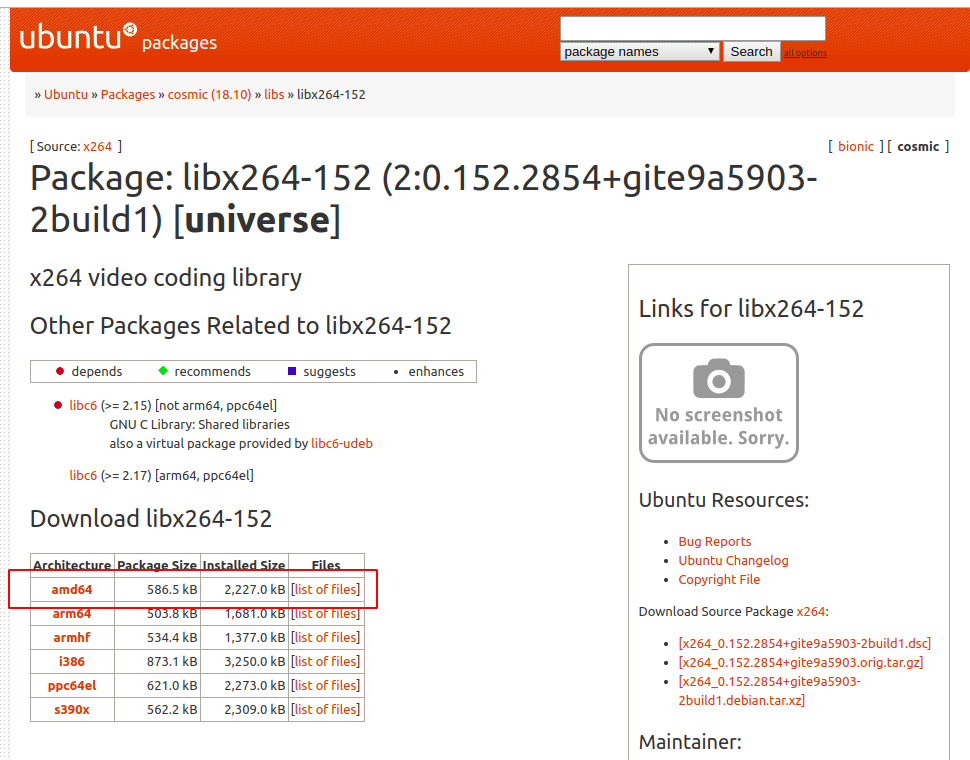Click the Search button

tap(751, 51)
